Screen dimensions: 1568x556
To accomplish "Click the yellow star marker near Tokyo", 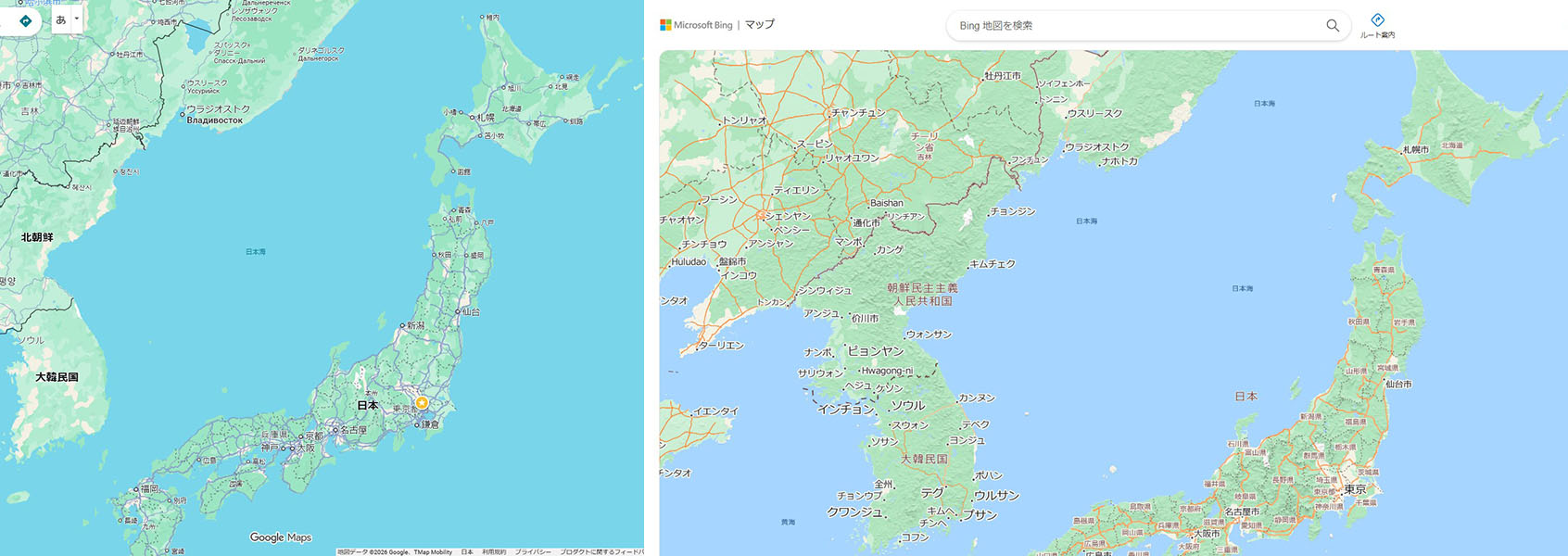I will coord(422,402).
